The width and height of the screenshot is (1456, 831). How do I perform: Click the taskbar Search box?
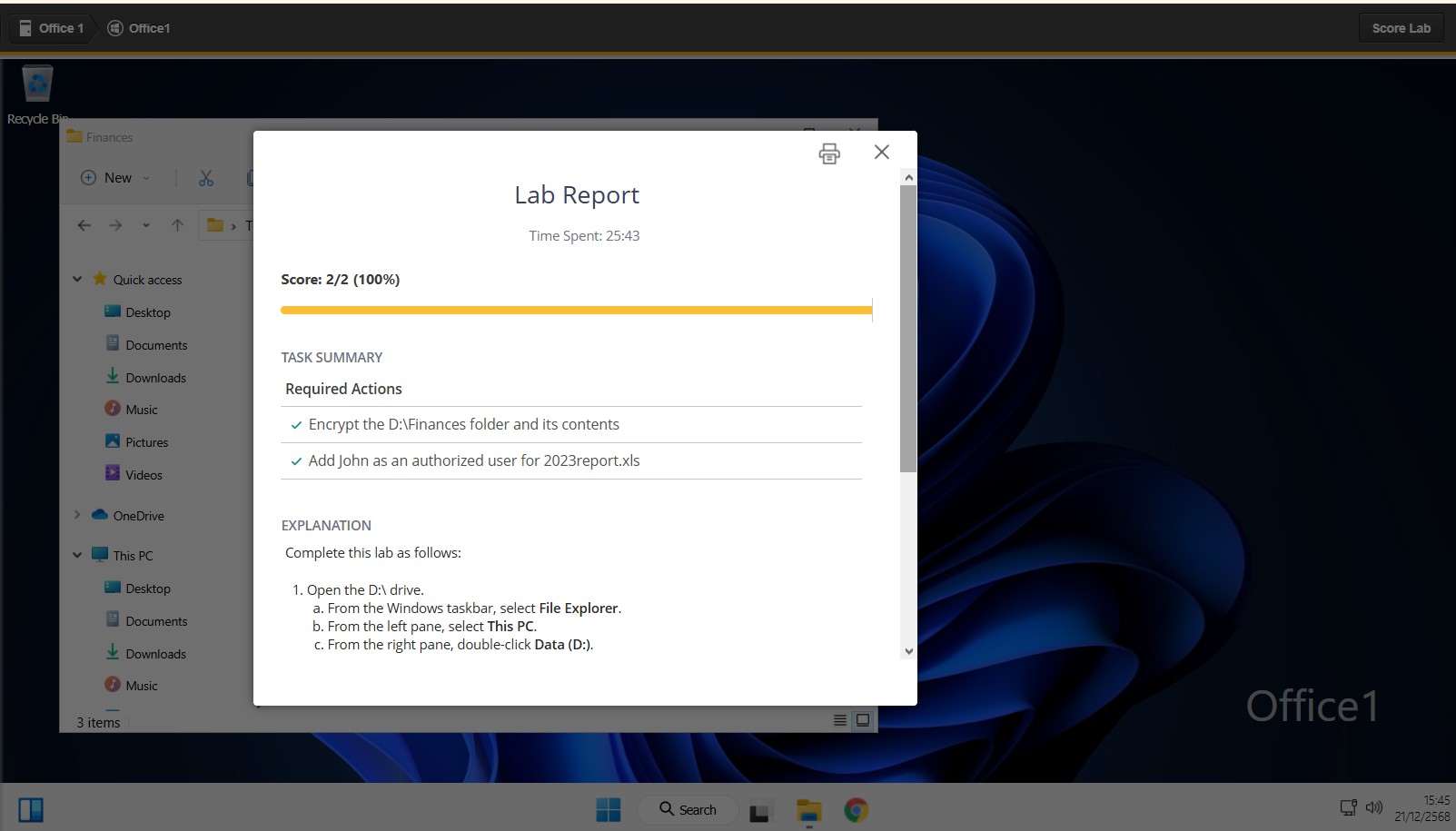(x=688, y=809)
